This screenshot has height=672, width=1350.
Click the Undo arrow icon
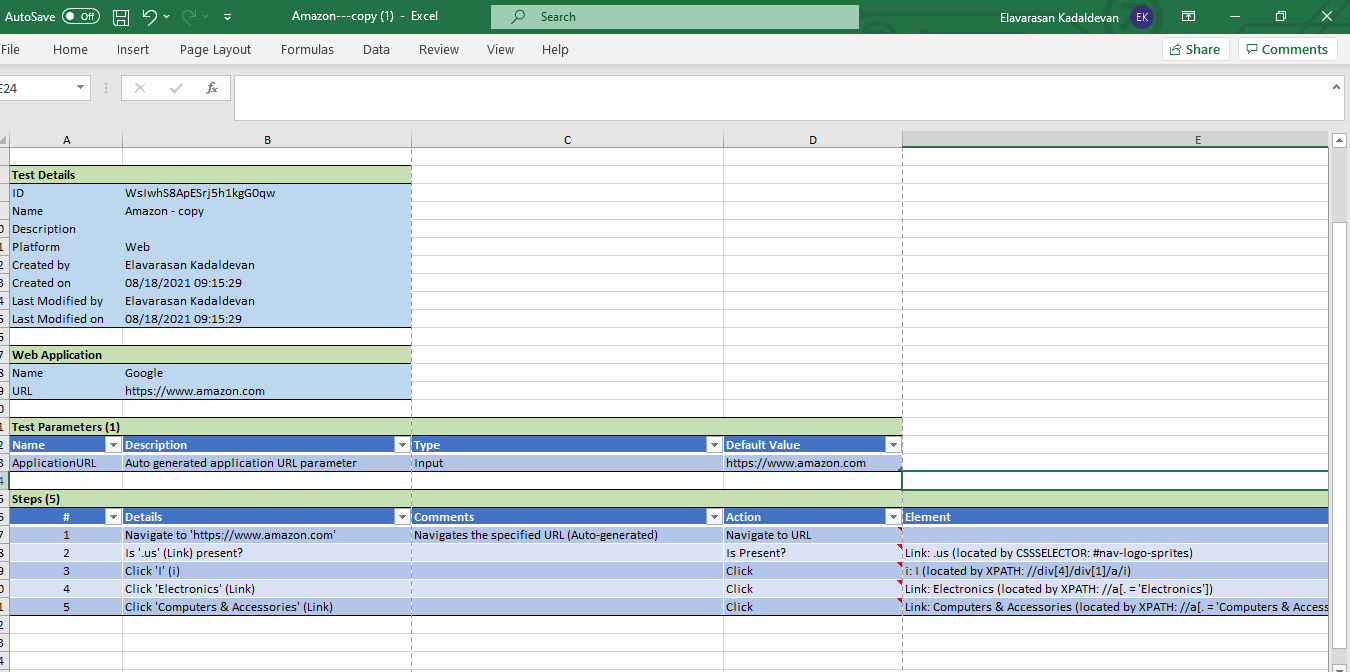click(149, 17)
